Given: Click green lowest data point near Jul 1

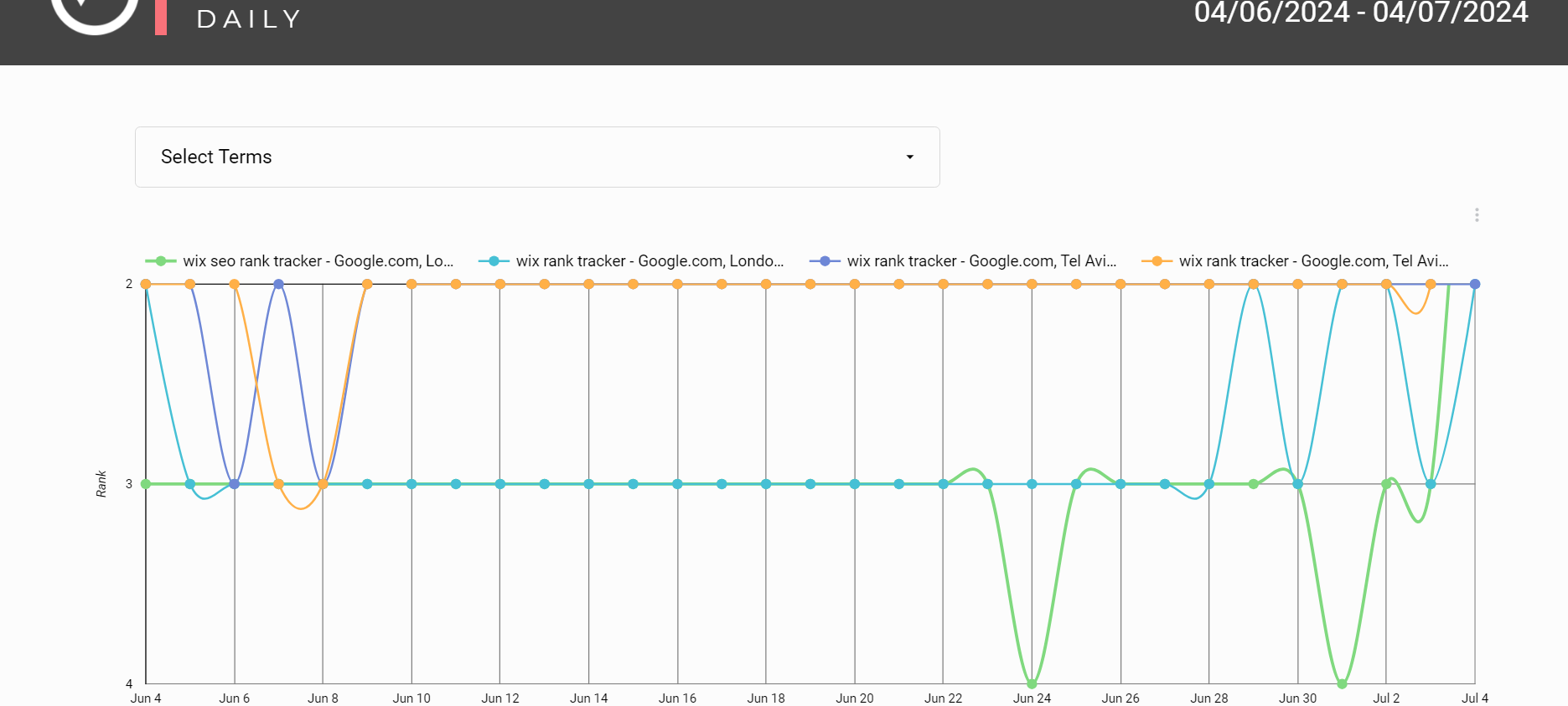Looking at the screenshot, I should click(x=1342, y=684).
